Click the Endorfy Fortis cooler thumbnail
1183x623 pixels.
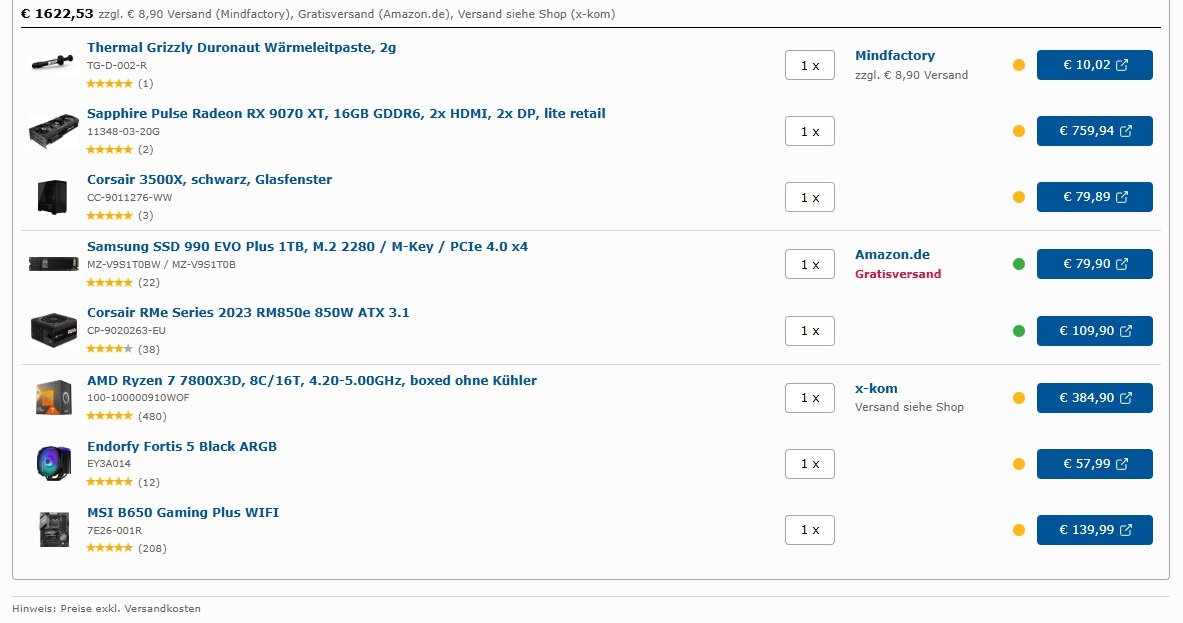pos(54,463)
